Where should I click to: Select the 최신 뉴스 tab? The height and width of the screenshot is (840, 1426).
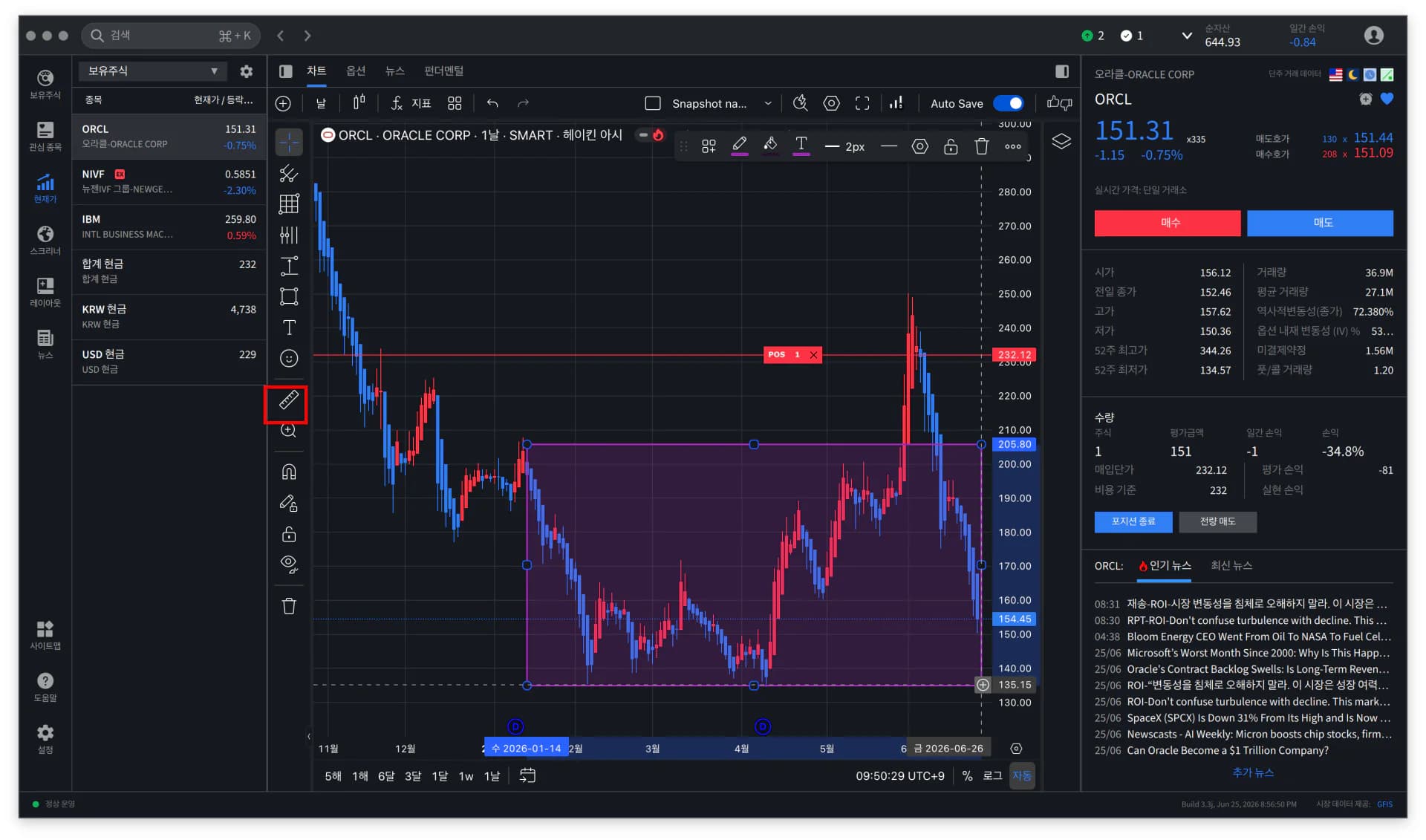1231,566
